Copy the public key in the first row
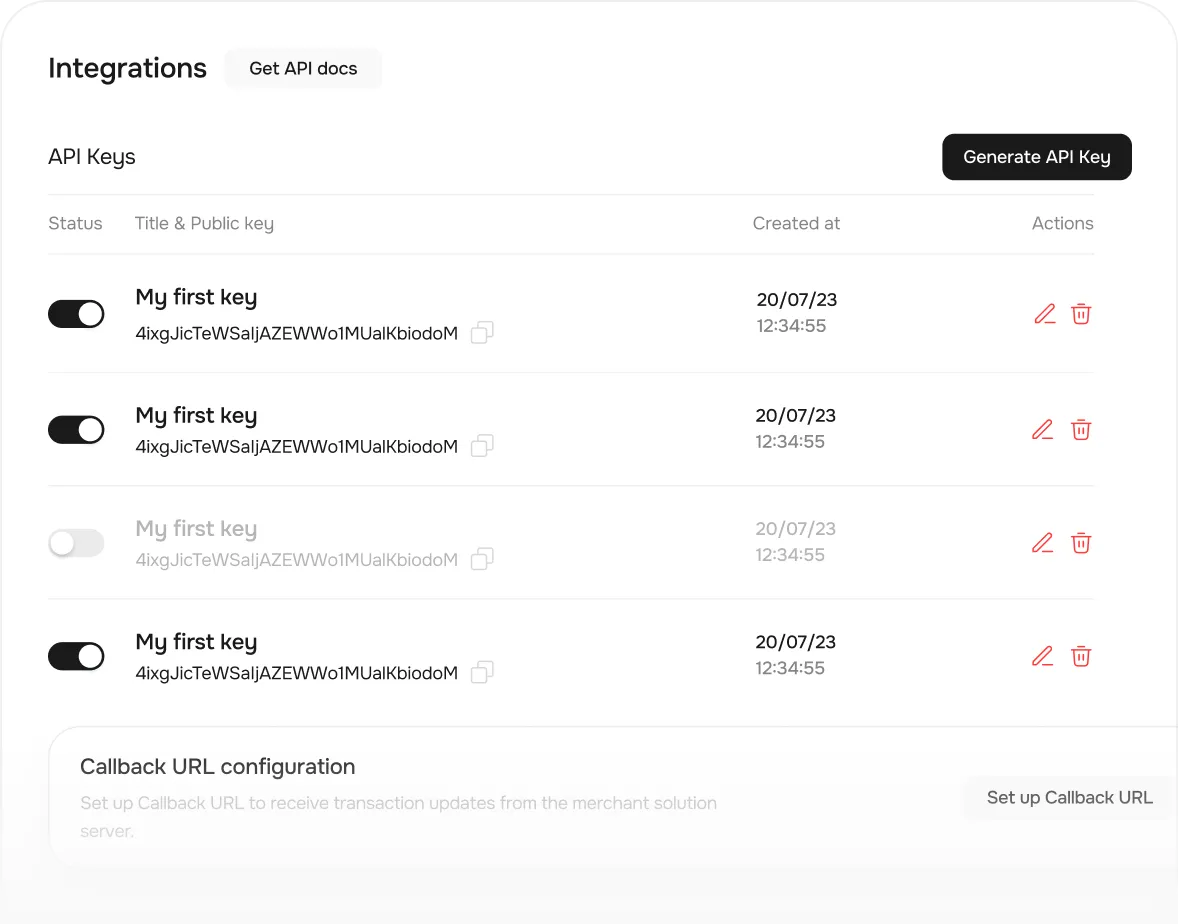1178x924 pixels. [x=482, y=332]
